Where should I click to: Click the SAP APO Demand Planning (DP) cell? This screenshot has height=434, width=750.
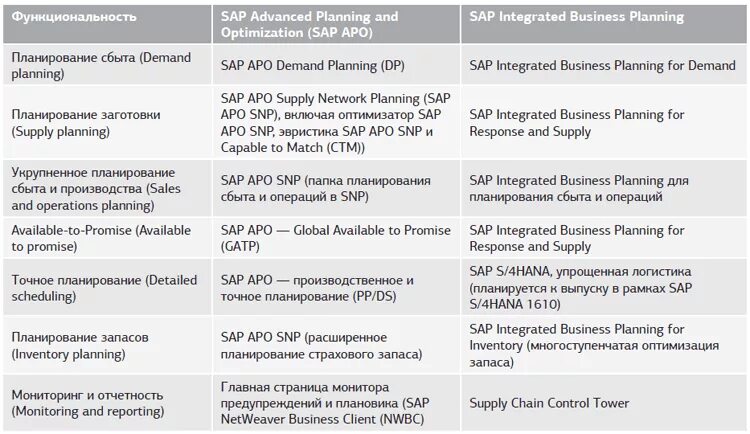[x=336, y=66]
